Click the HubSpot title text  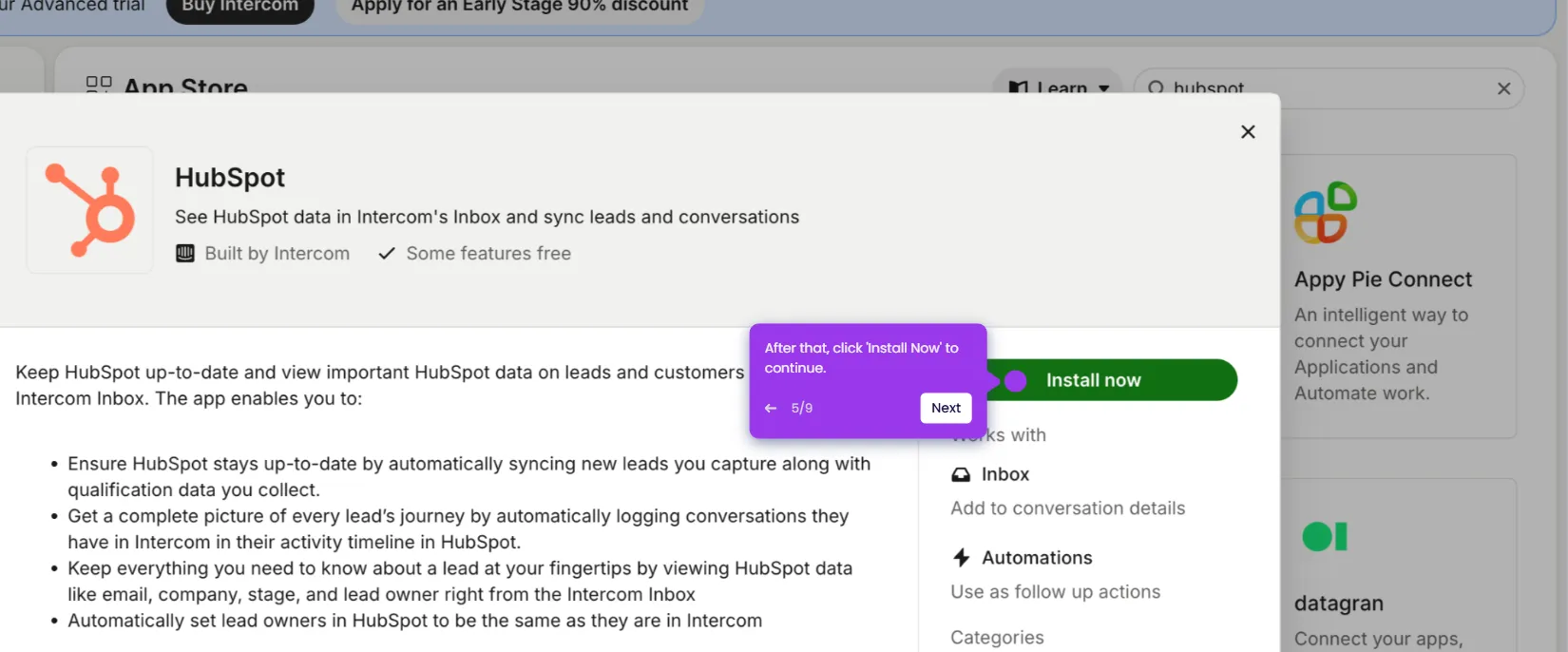coord(230,178)
